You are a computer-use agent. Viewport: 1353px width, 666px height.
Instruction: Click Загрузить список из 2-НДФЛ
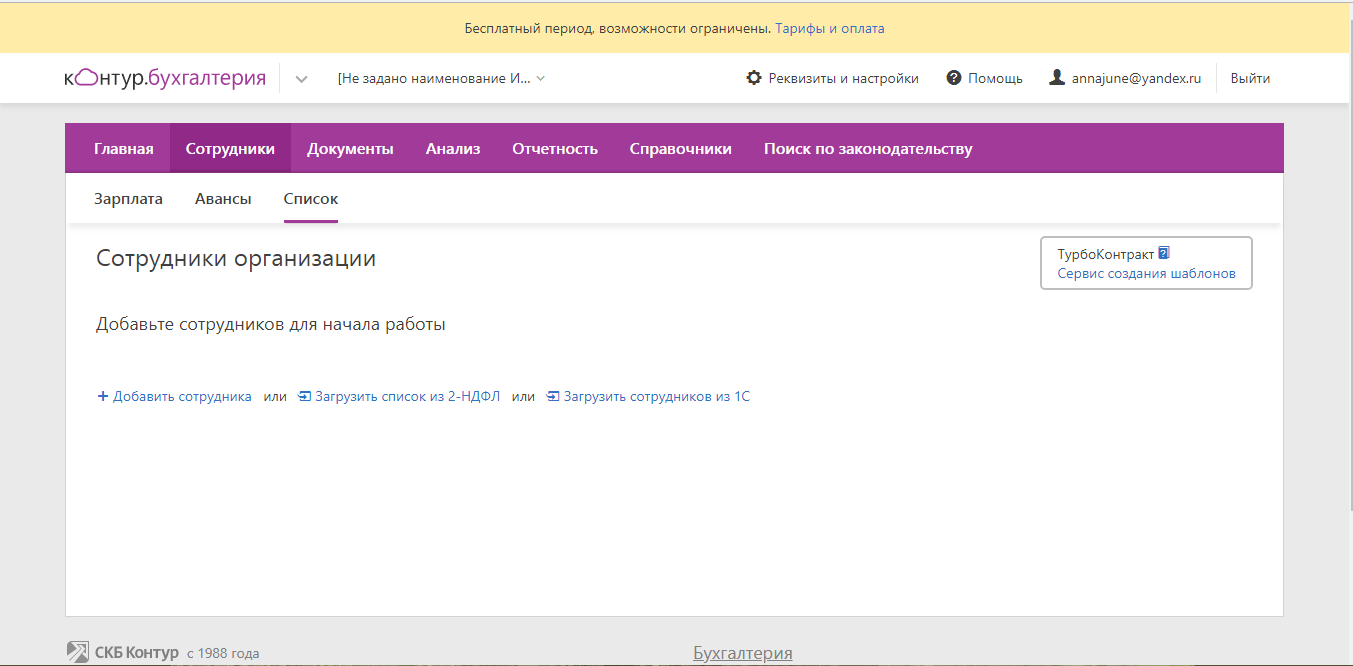407,396
